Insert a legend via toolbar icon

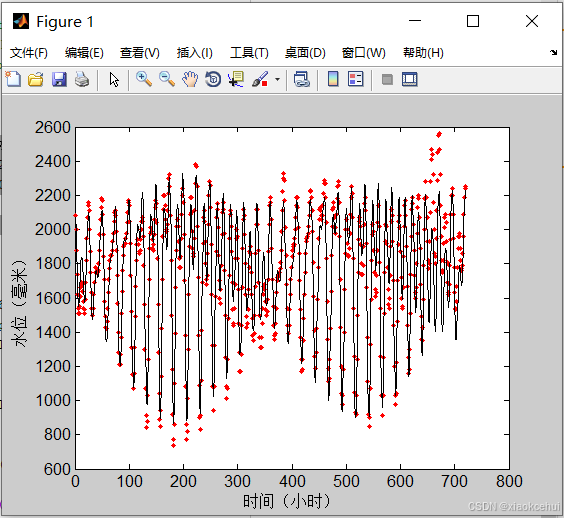point(356,79)
